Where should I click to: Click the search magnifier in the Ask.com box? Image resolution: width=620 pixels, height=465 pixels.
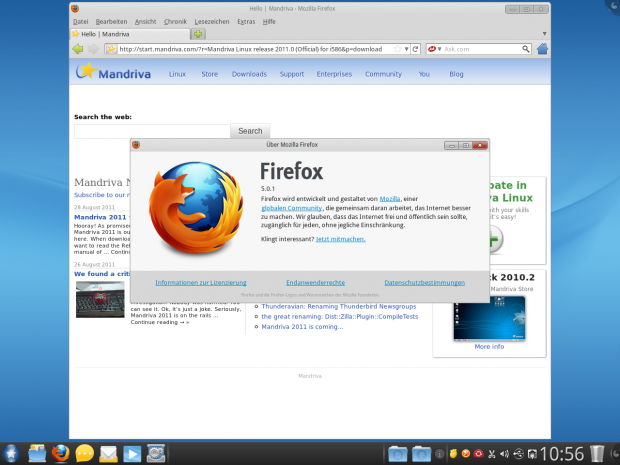tap(525, 49)
